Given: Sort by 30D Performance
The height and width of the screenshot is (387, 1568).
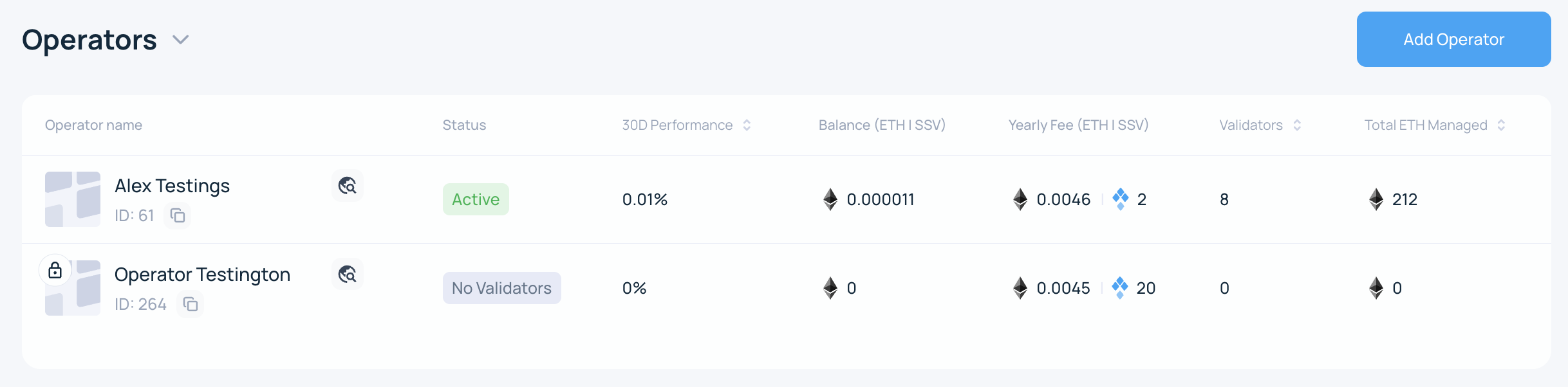Looking at the screenshot, I should [747, 125].
